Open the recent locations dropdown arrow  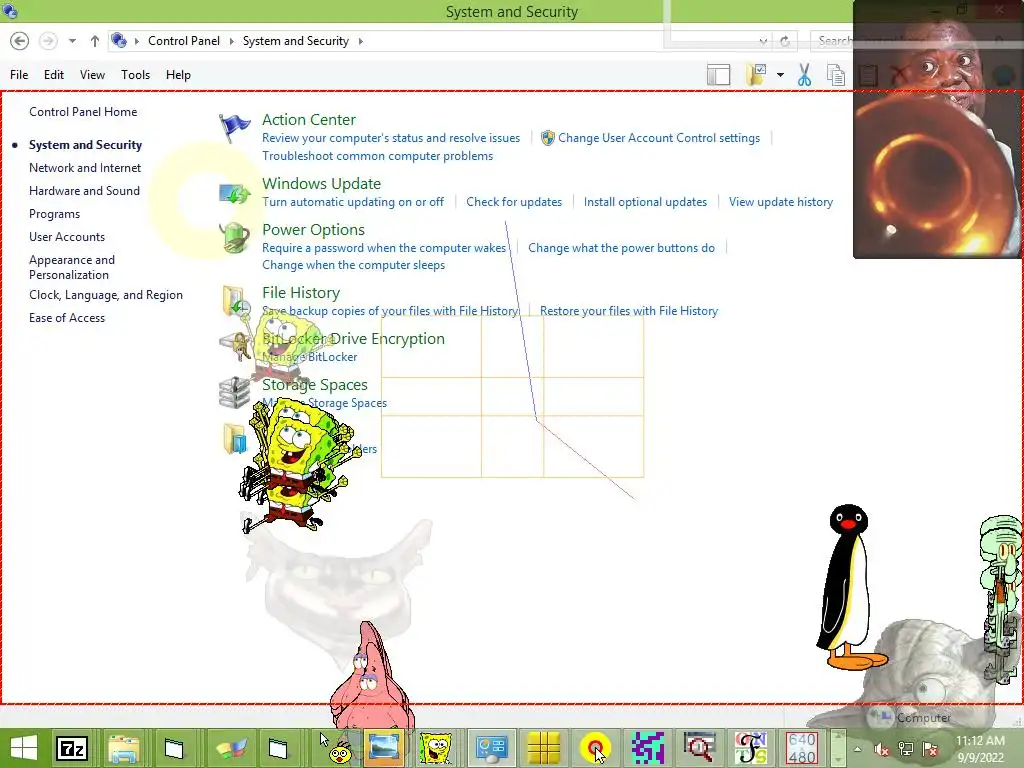(x=72, y=41)
